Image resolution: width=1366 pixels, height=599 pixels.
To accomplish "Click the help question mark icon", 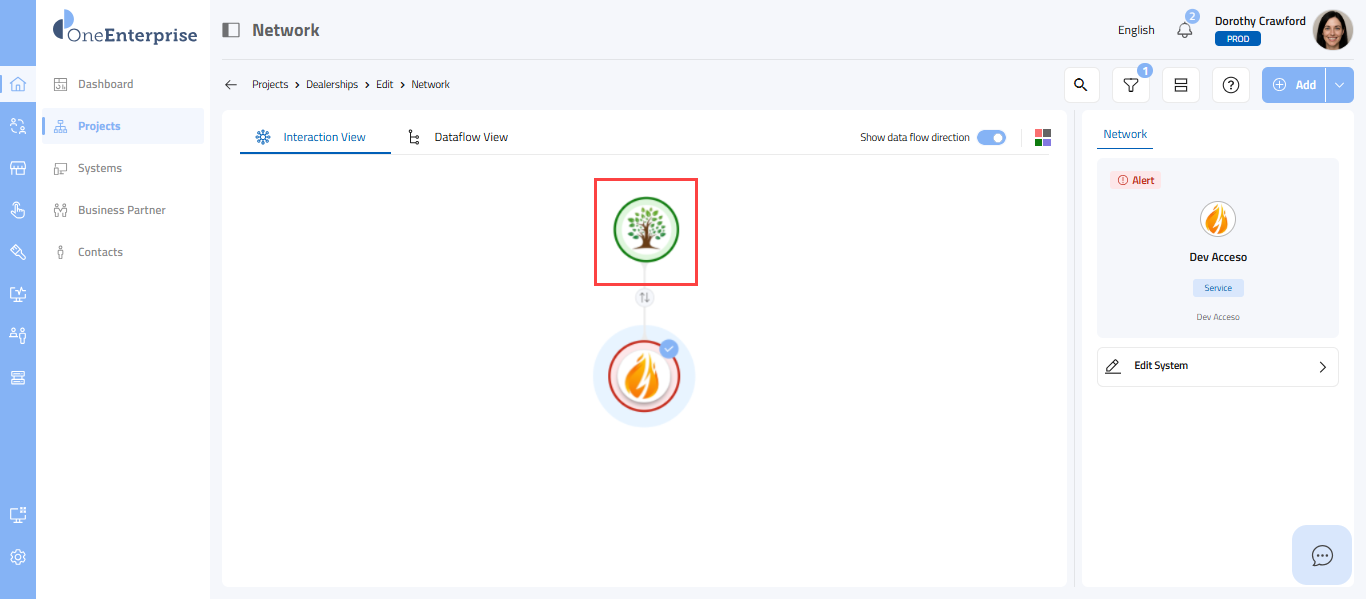I will point(1231,85).
